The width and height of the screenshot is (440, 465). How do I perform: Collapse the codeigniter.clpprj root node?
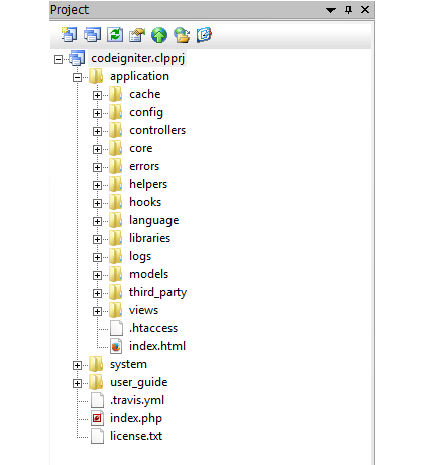58,59
